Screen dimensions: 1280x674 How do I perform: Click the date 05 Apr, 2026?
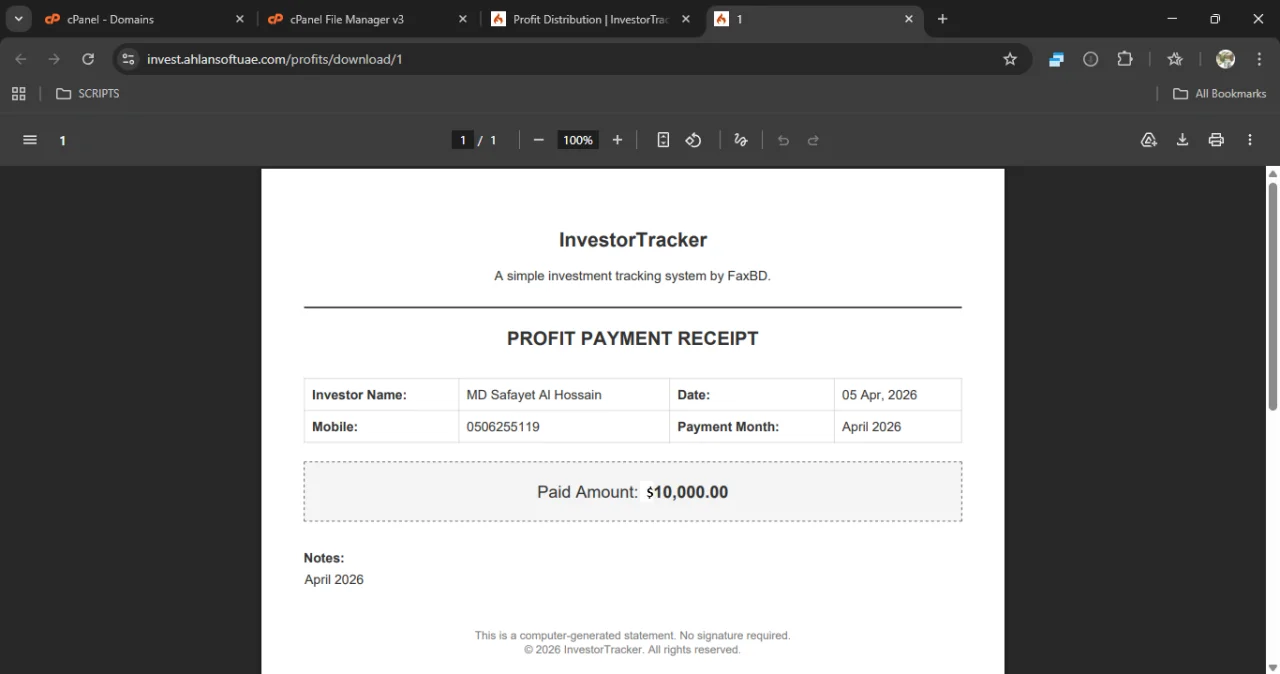pyautogui.click(x=880, y=395)
